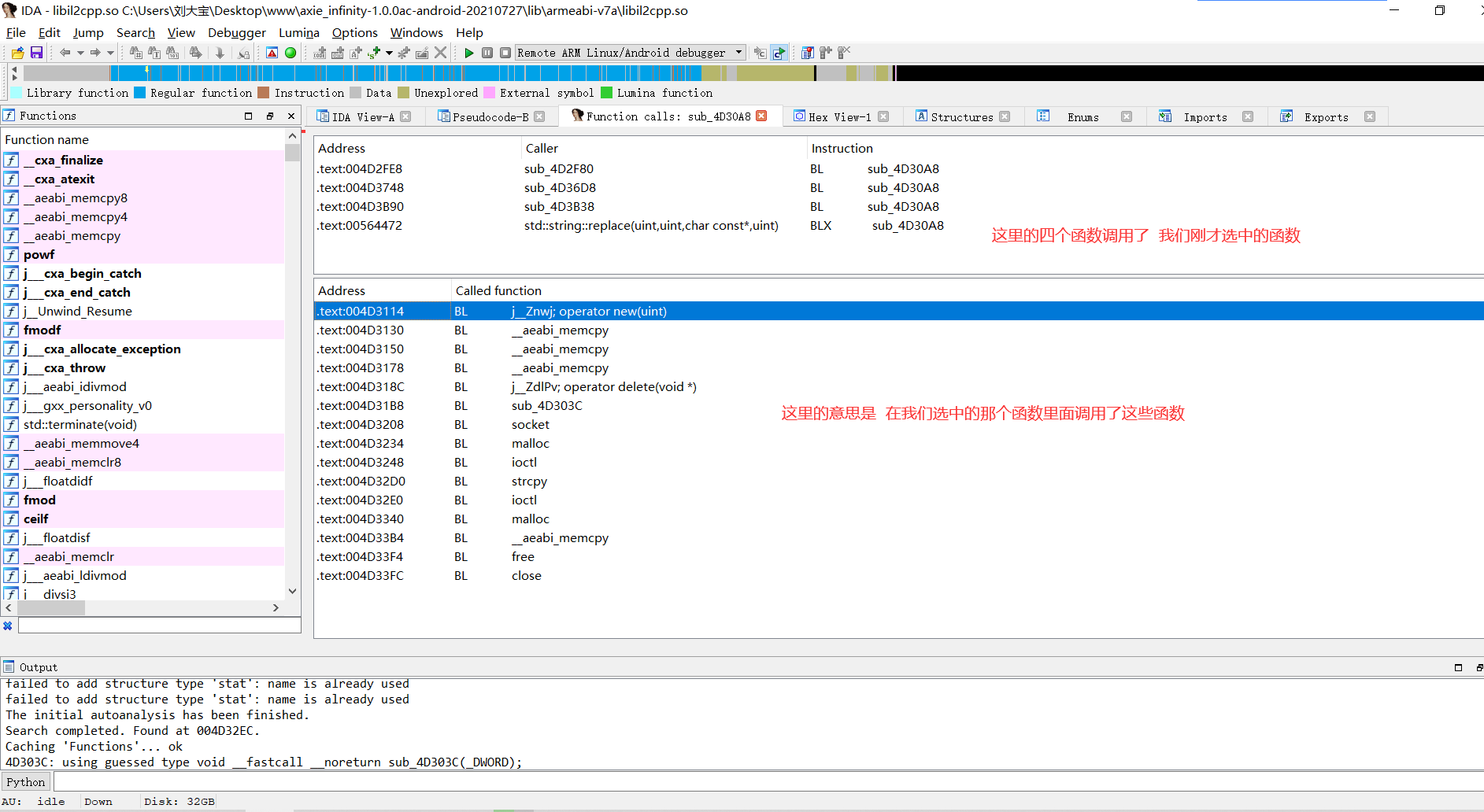Start the debugger with the green play icon
The width and height of the screenshot is (1484, 812).
(x=468, y=52)
